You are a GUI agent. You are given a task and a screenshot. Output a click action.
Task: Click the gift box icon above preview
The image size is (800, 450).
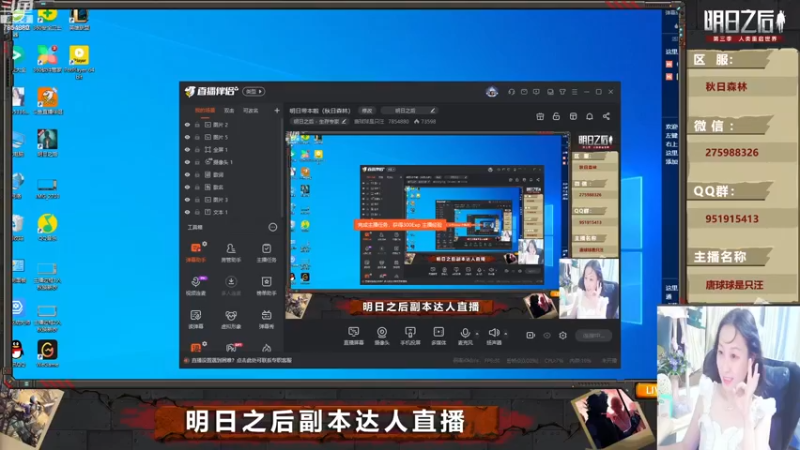pyautogui.click(x=540, y=116)
